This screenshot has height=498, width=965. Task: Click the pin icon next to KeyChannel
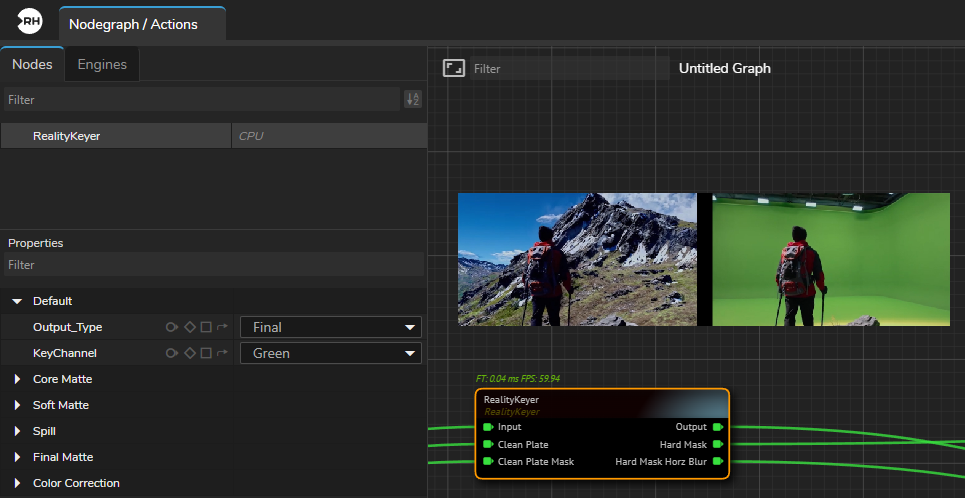[x=172, y=353]
